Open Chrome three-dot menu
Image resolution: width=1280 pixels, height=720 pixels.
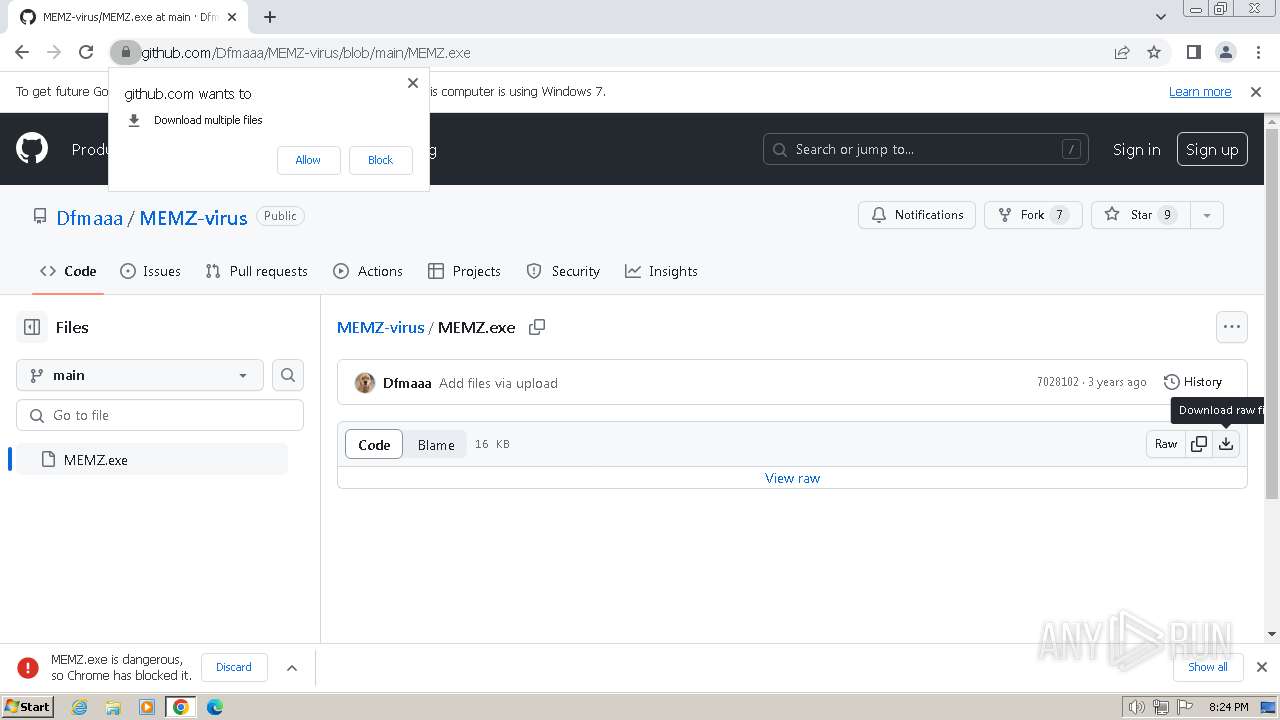point(1257,52)
